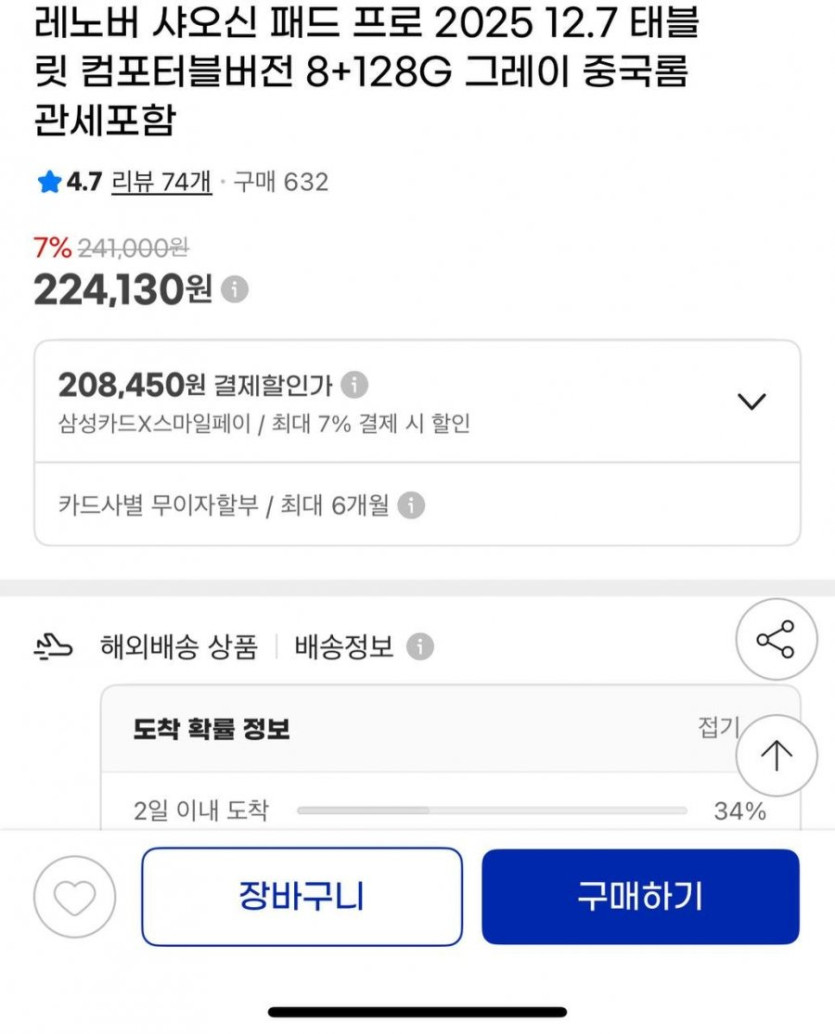Collapse arrival info with 접기
Image resolution: width=835 pixels, height=1034 pixels.
pyautogui.click(x=717, y=728)
